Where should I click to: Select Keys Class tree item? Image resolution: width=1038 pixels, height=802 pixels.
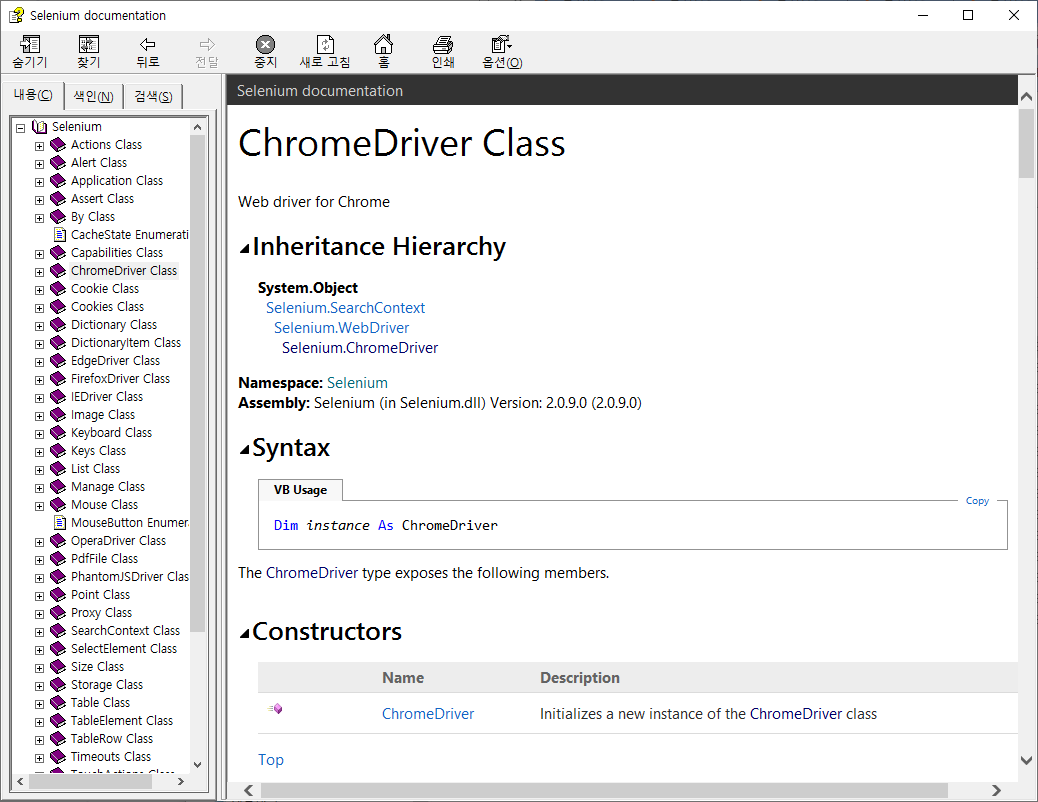[99, 450]
